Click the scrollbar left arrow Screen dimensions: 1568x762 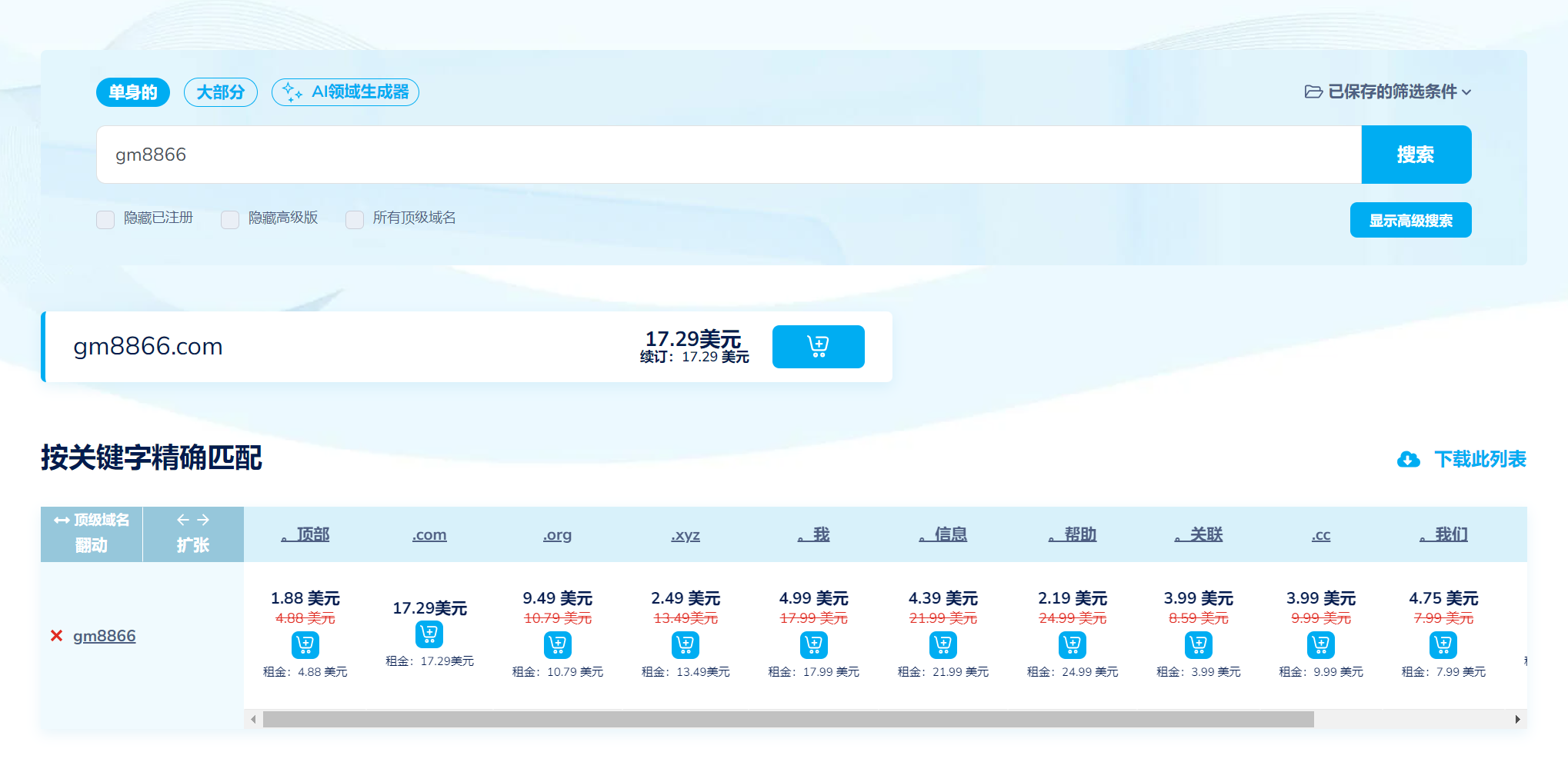pyautogui.click(x=253, y=719)
